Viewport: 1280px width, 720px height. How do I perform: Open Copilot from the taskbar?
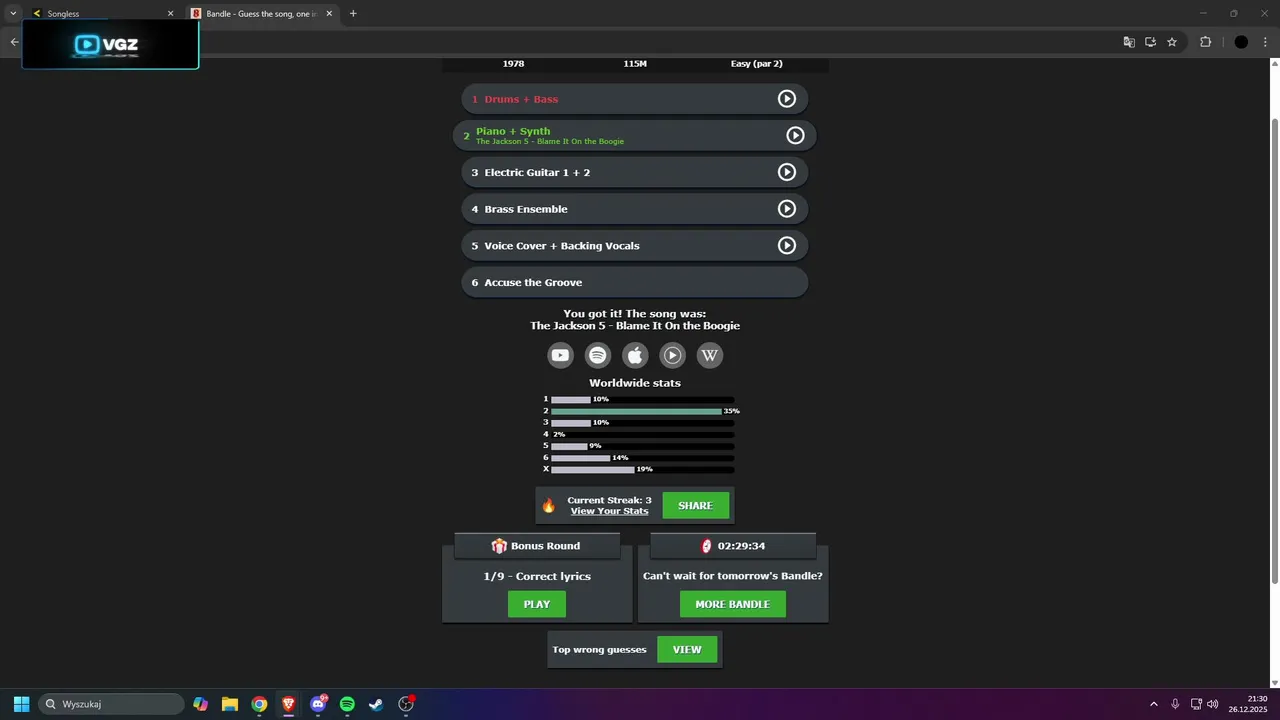[x=201, y=704]
